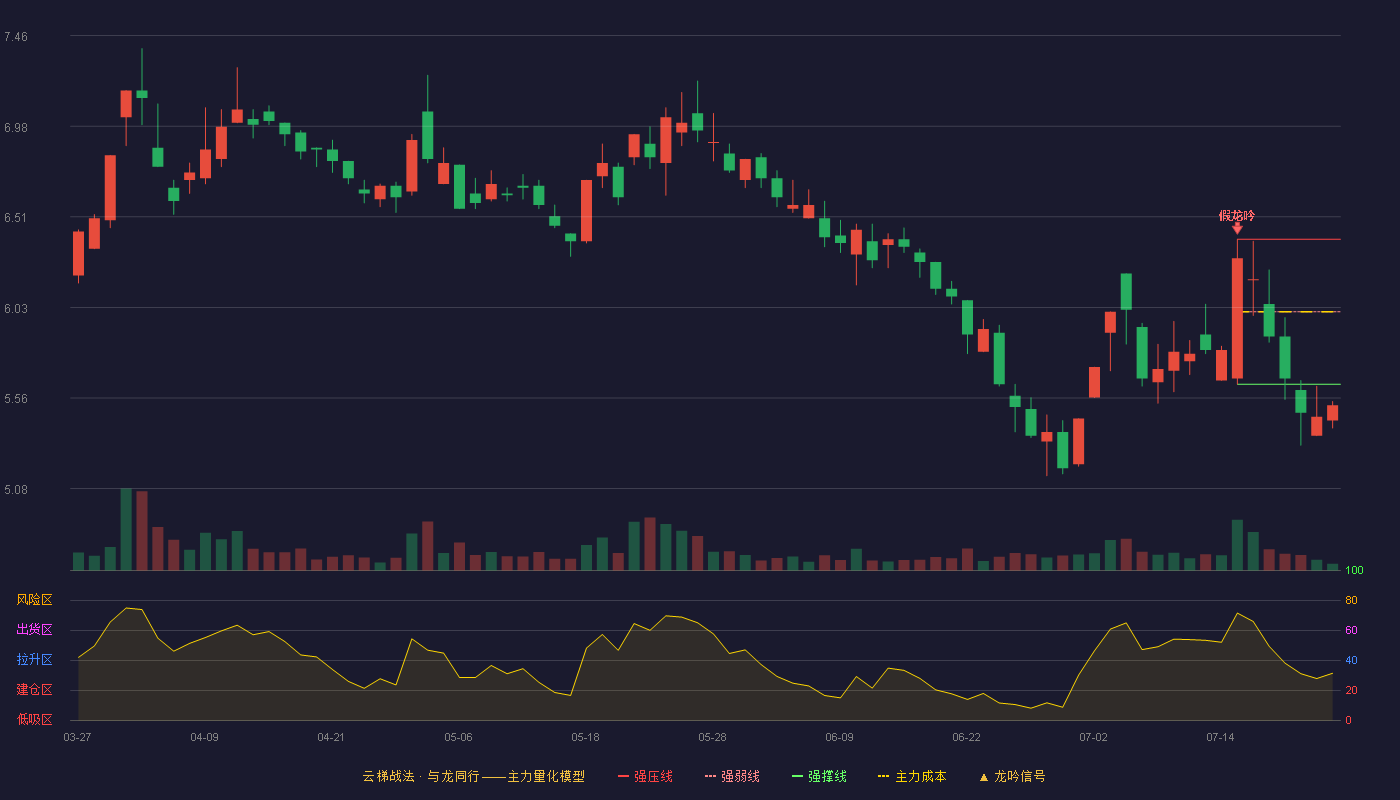Click the 假龙吟 signal label
Screen dimensions: 1400x800
click(x=1237, y=215)
